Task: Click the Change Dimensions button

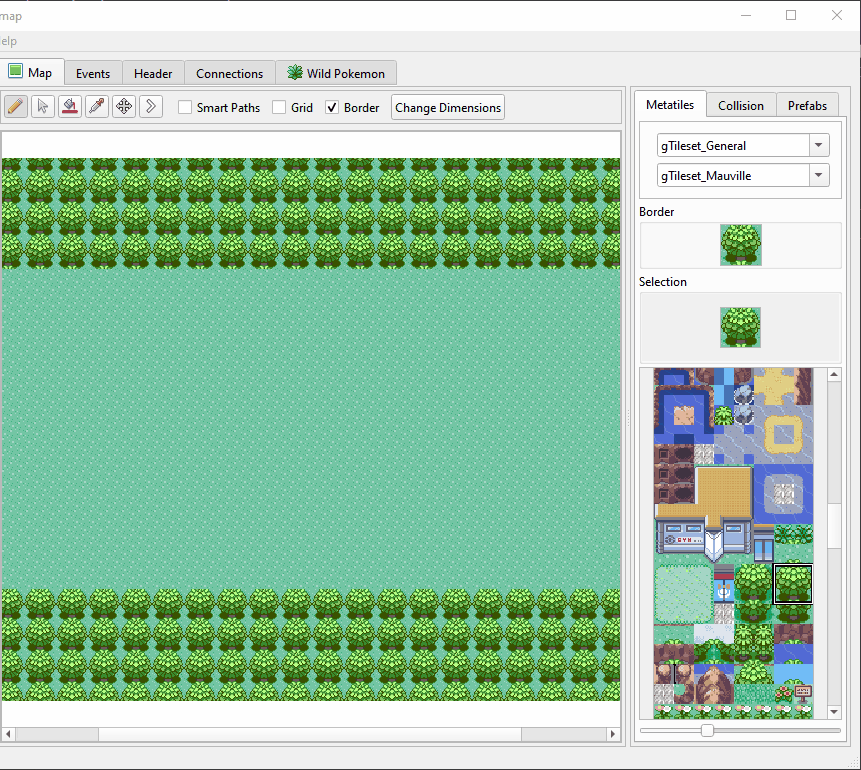Action: [447, 108]
